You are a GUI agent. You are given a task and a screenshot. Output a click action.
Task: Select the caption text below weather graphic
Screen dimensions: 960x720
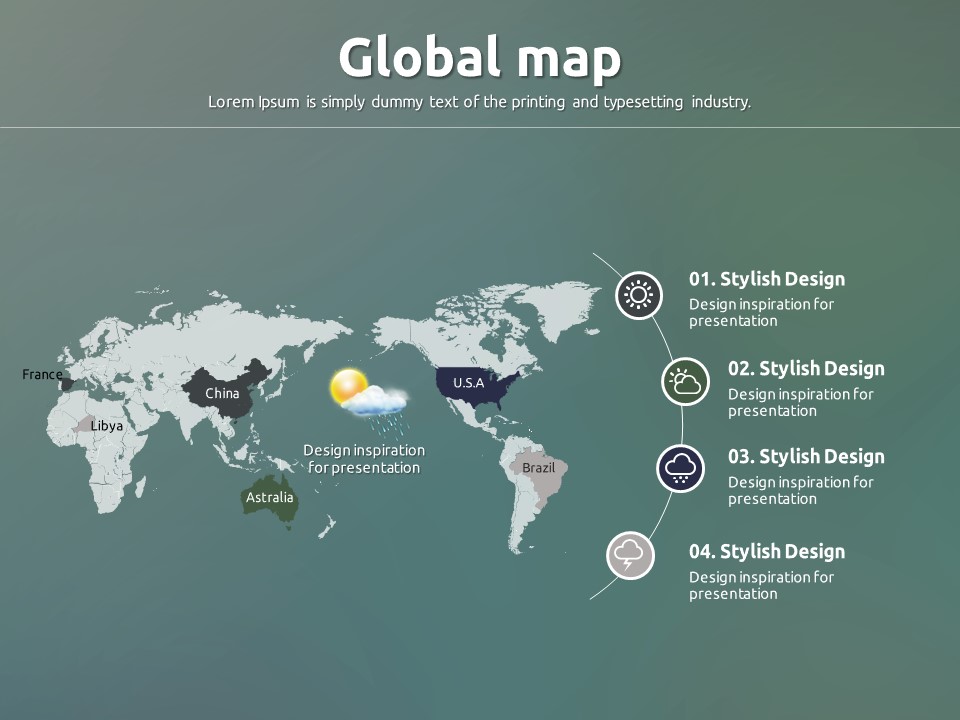click(364, 459)
